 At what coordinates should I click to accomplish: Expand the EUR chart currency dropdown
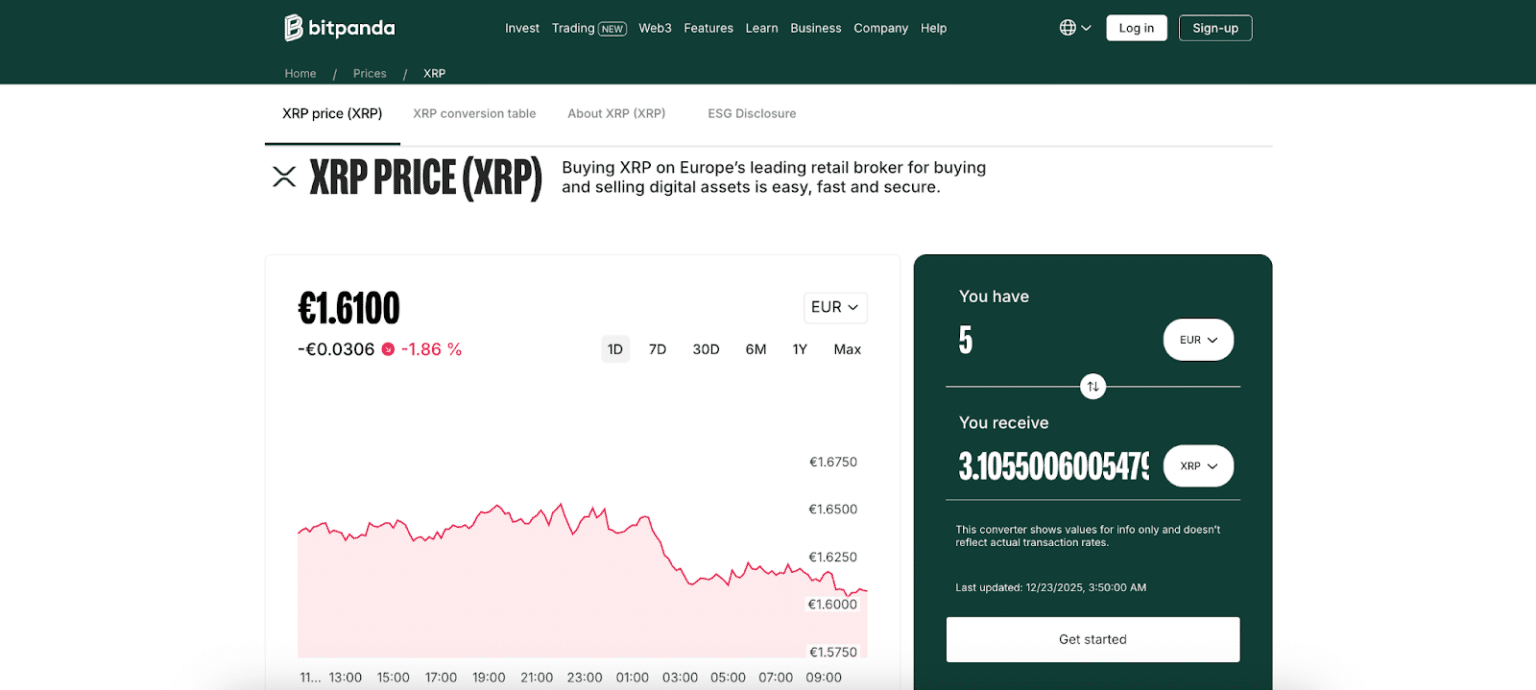tap(835, 307)
